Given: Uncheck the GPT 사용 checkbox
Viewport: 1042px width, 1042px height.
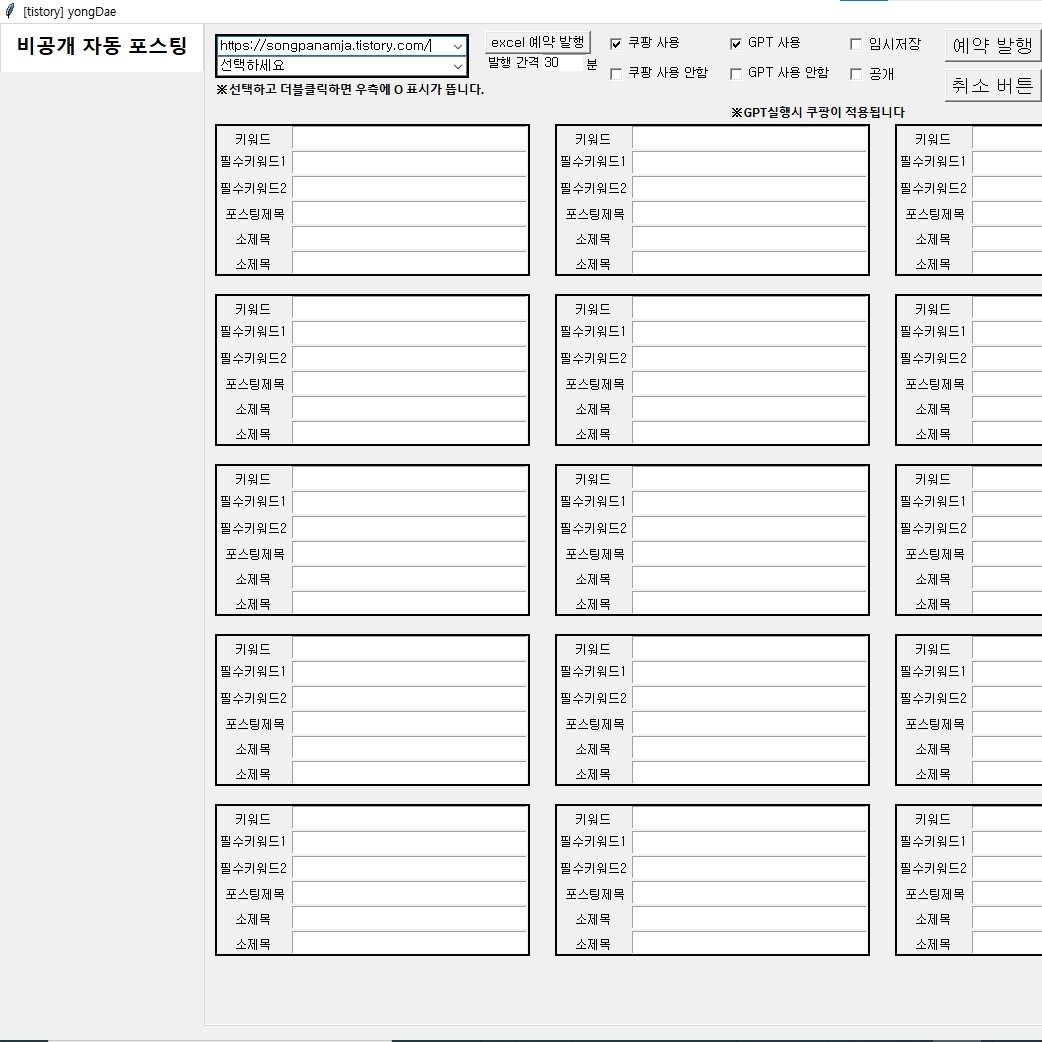Looking at the screenshot, I should click(736, 44).
